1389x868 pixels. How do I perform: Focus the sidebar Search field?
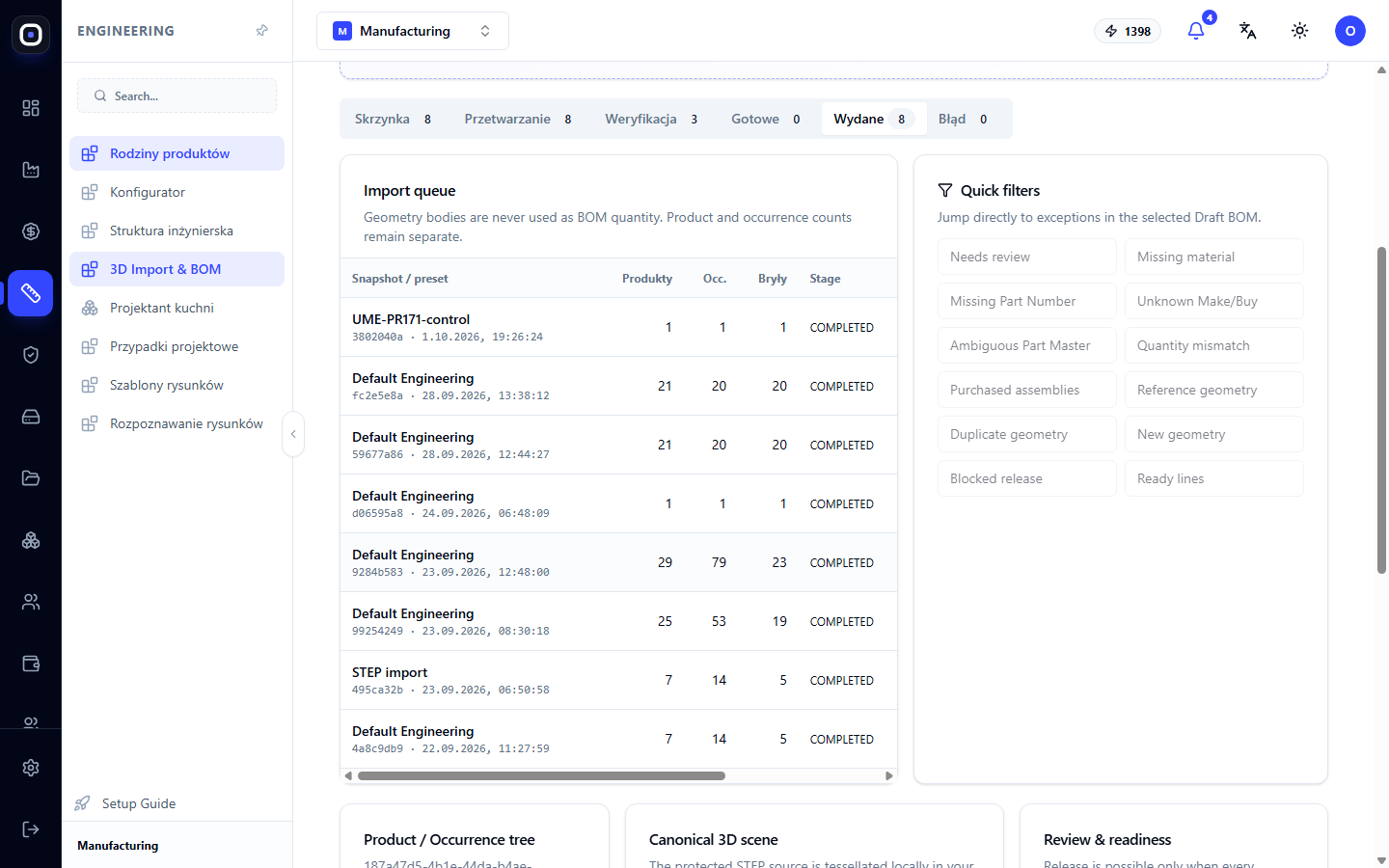pyautogui.click(x=177, y=95)
